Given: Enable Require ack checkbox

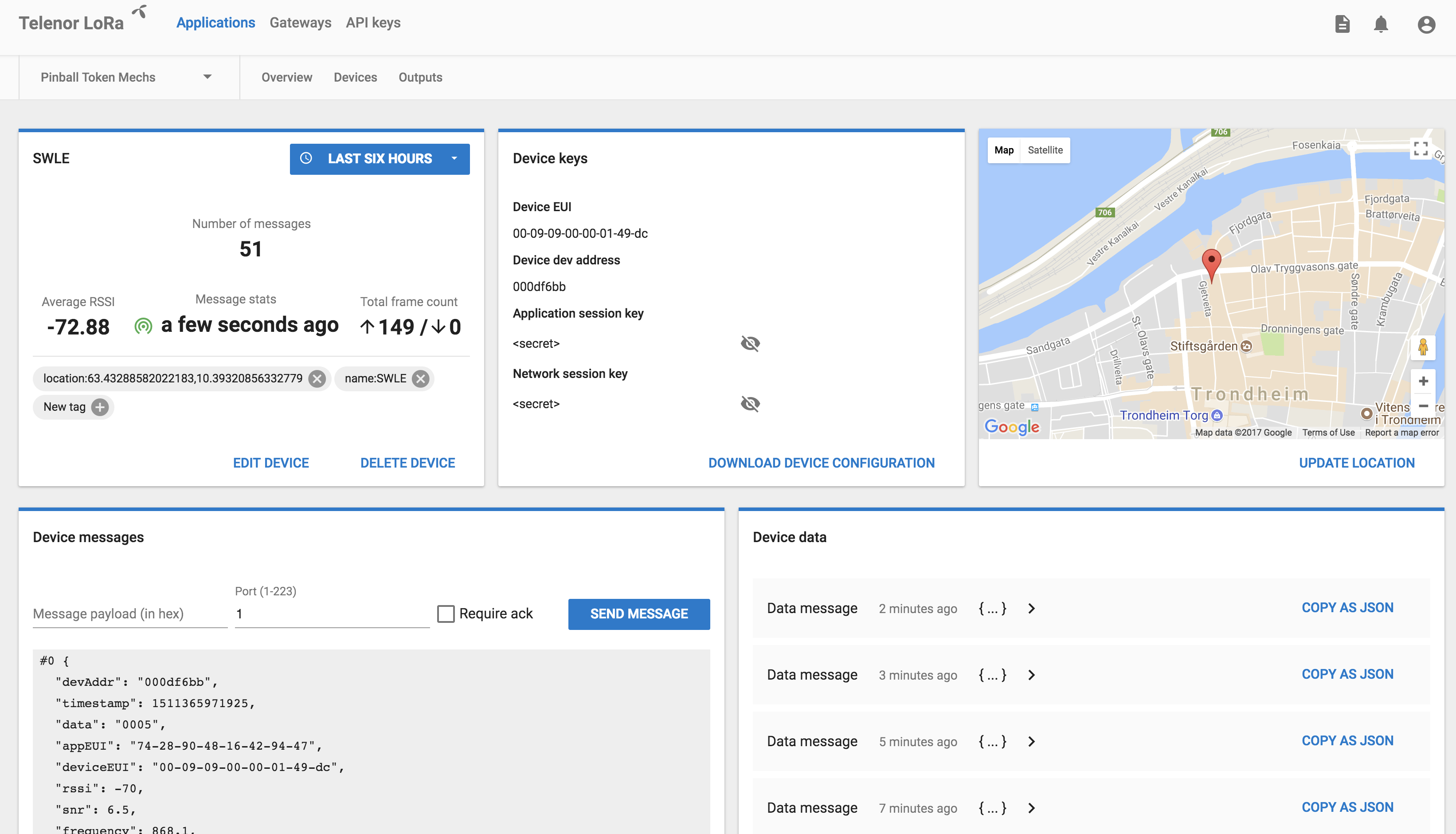Looking at the screenshot, I should point(446,613).
